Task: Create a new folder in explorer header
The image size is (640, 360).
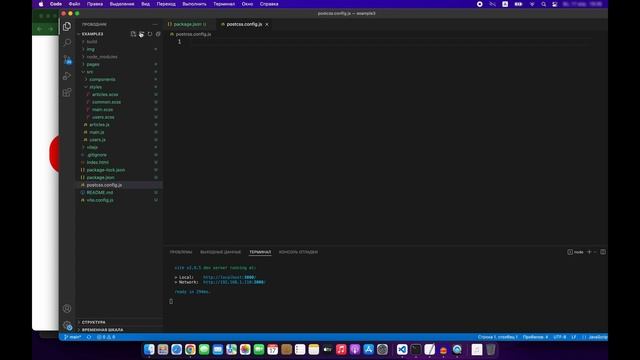Action: pyautogui.click(x=141, y=34)
